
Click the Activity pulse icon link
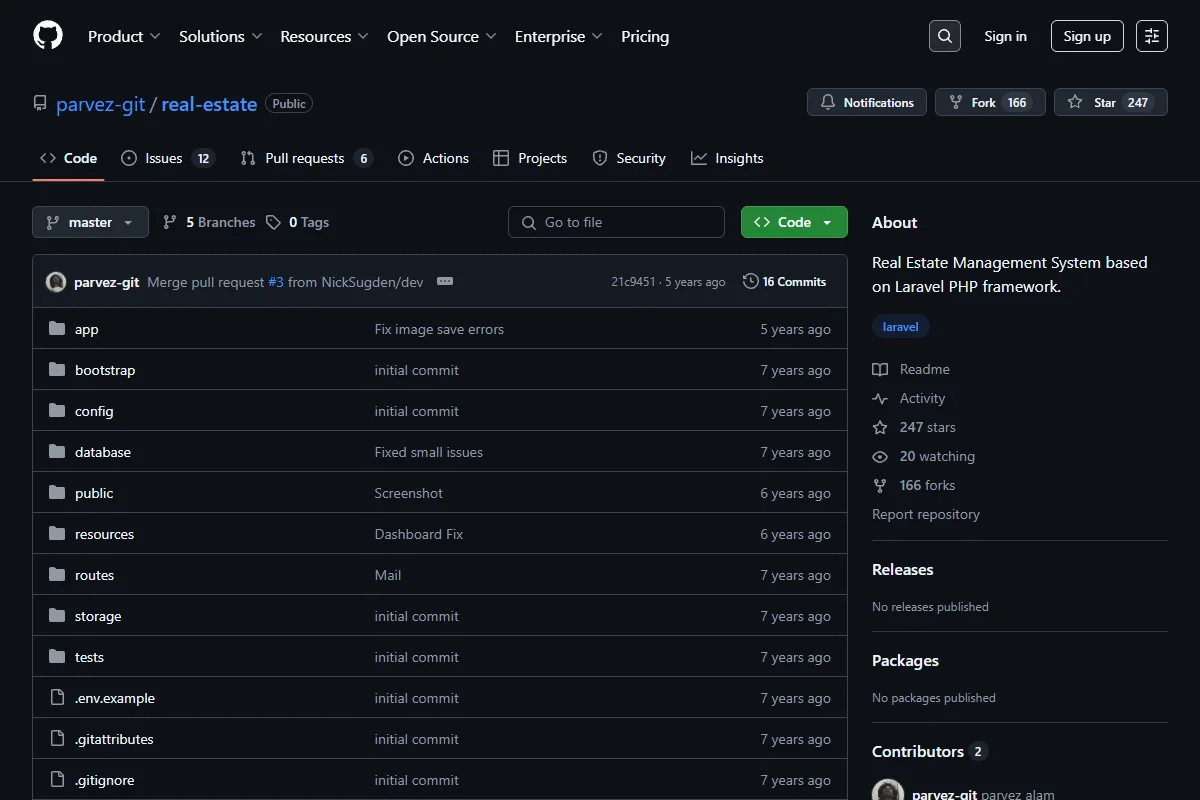(x=880, y=398)
